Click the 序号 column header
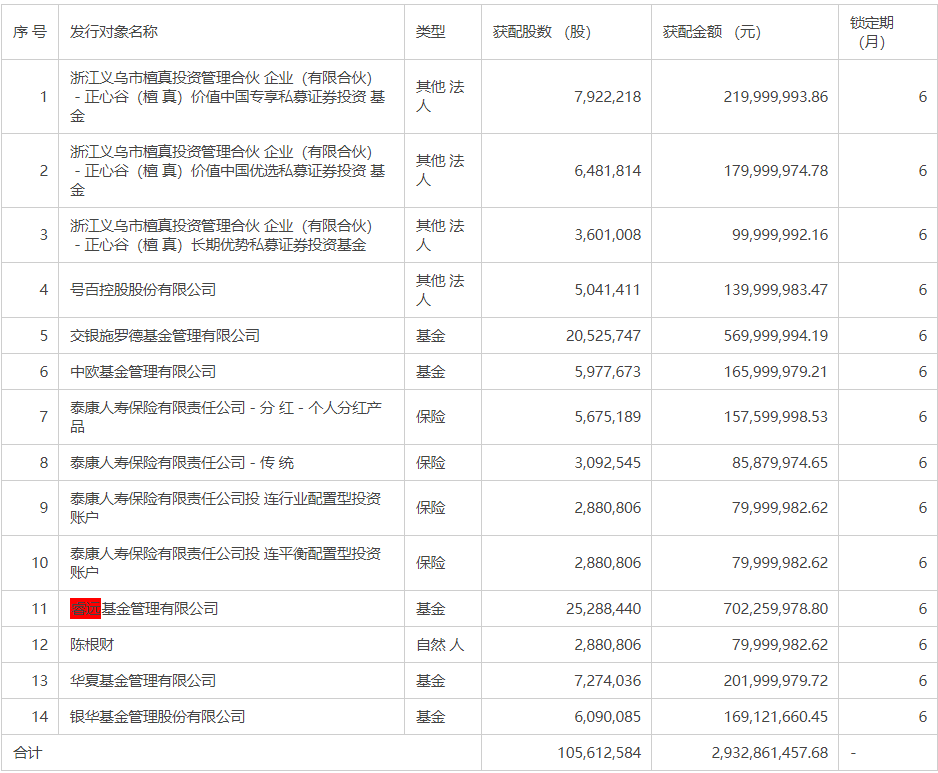 coord(30,32)
